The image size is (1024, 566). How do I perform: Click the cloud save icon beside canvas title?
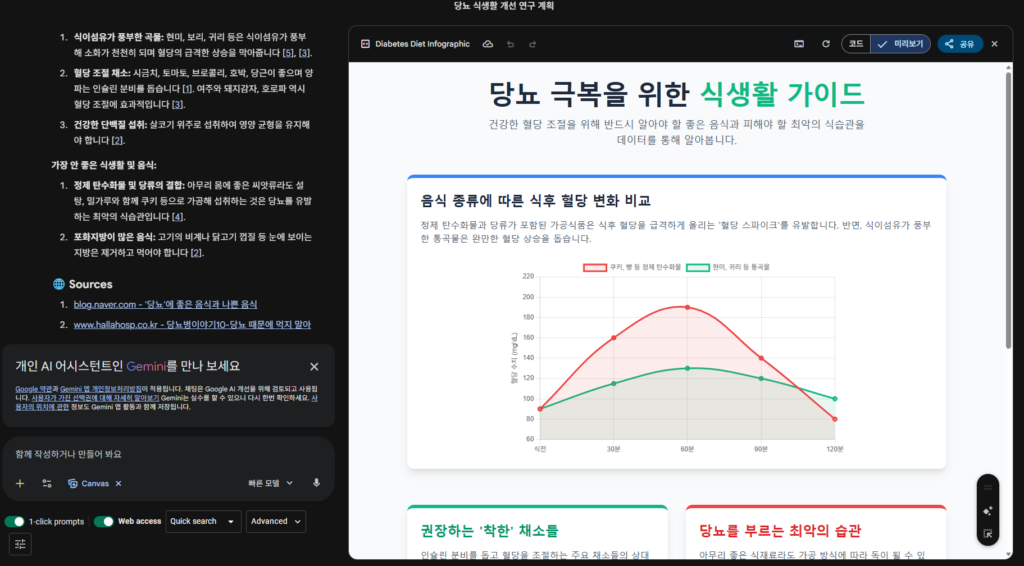point(488,44)
